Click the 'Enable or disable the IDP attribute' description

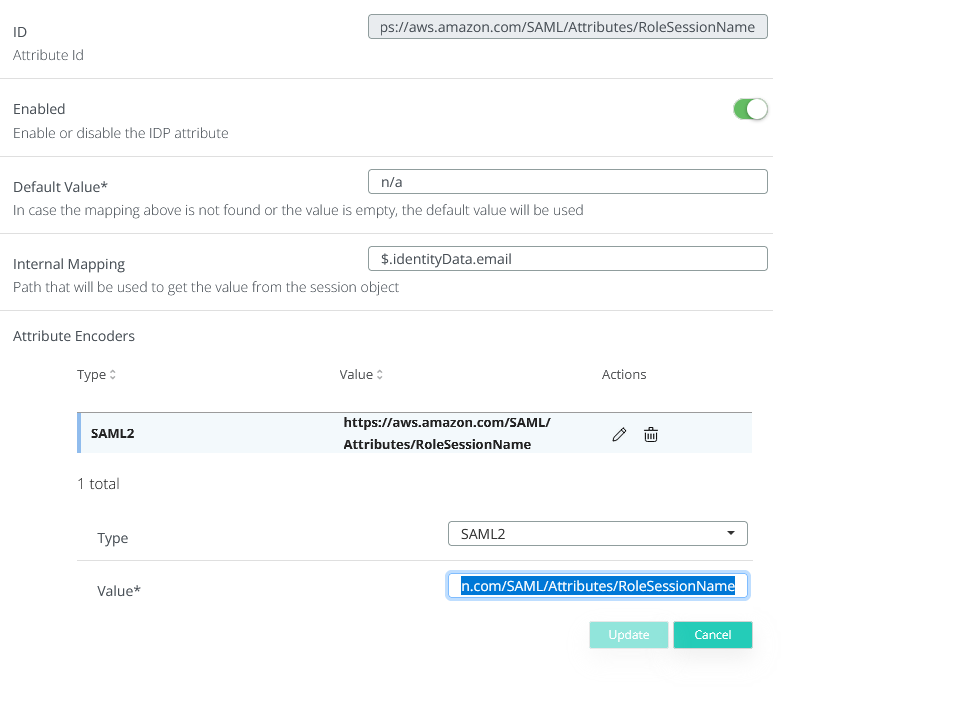tap(120, 133)
